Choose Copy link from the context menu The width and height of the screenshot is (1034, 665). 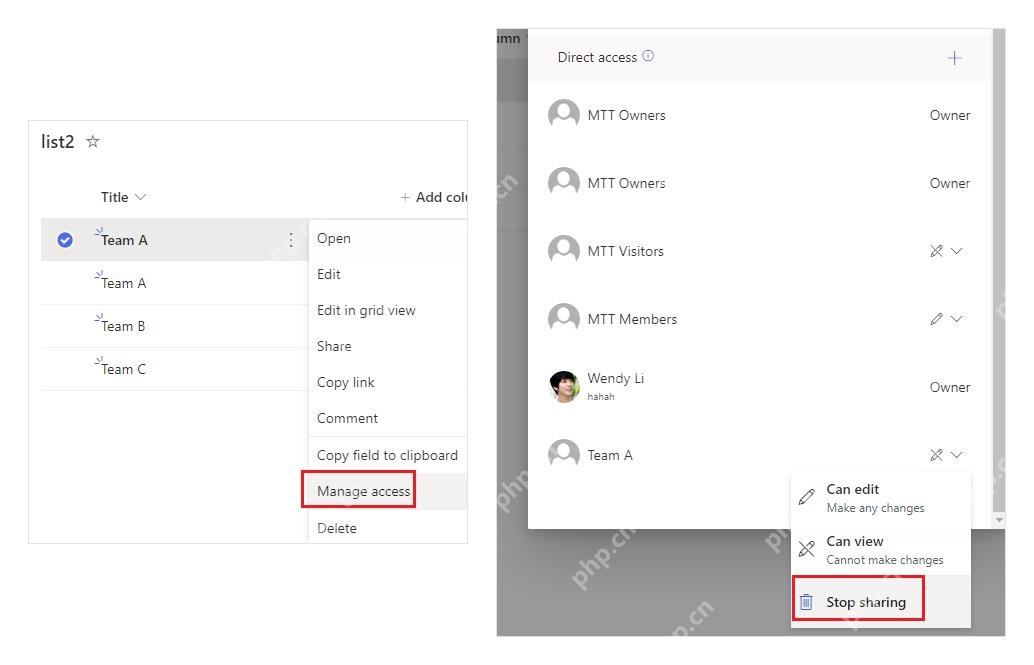point(388,382)
